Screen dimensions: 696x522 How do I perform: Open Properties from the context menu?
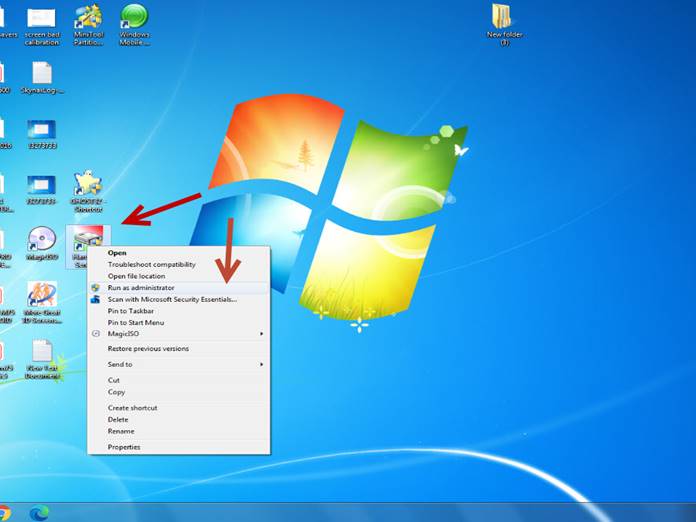tap(124, 447)
